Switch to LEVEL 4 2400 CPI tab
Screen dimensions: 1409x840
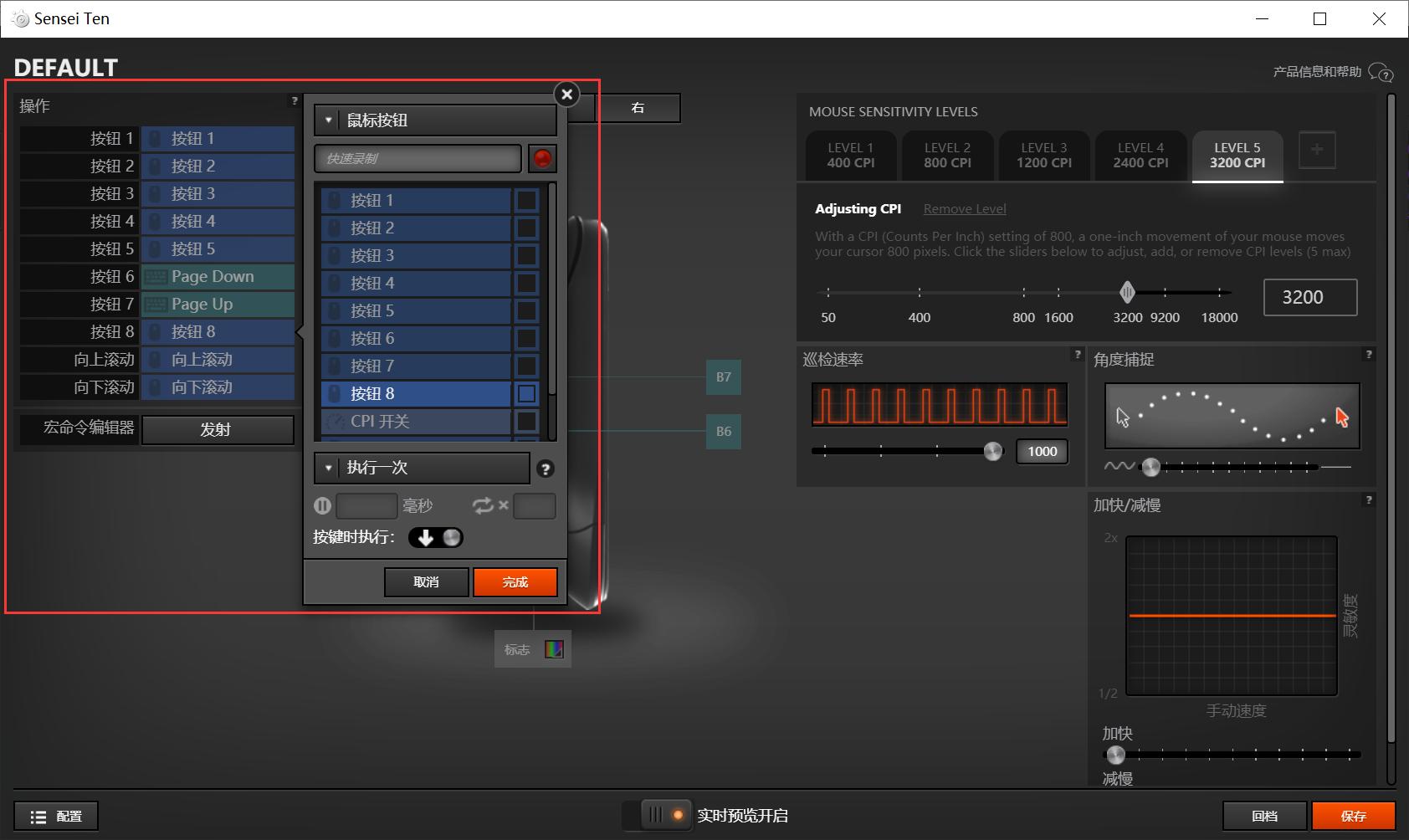(1140, 156)
